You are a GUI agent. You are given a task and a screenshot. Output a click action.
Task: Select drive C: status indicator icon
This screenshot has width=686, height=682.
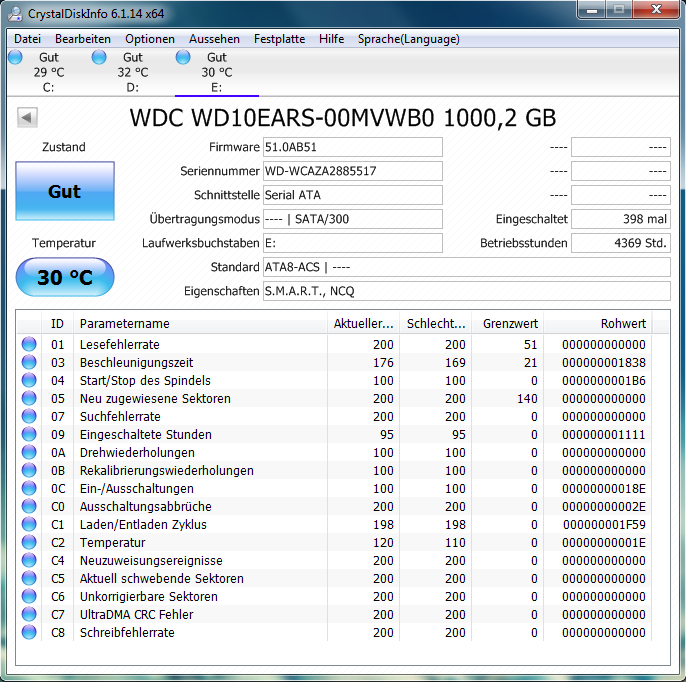coord(15,57)
